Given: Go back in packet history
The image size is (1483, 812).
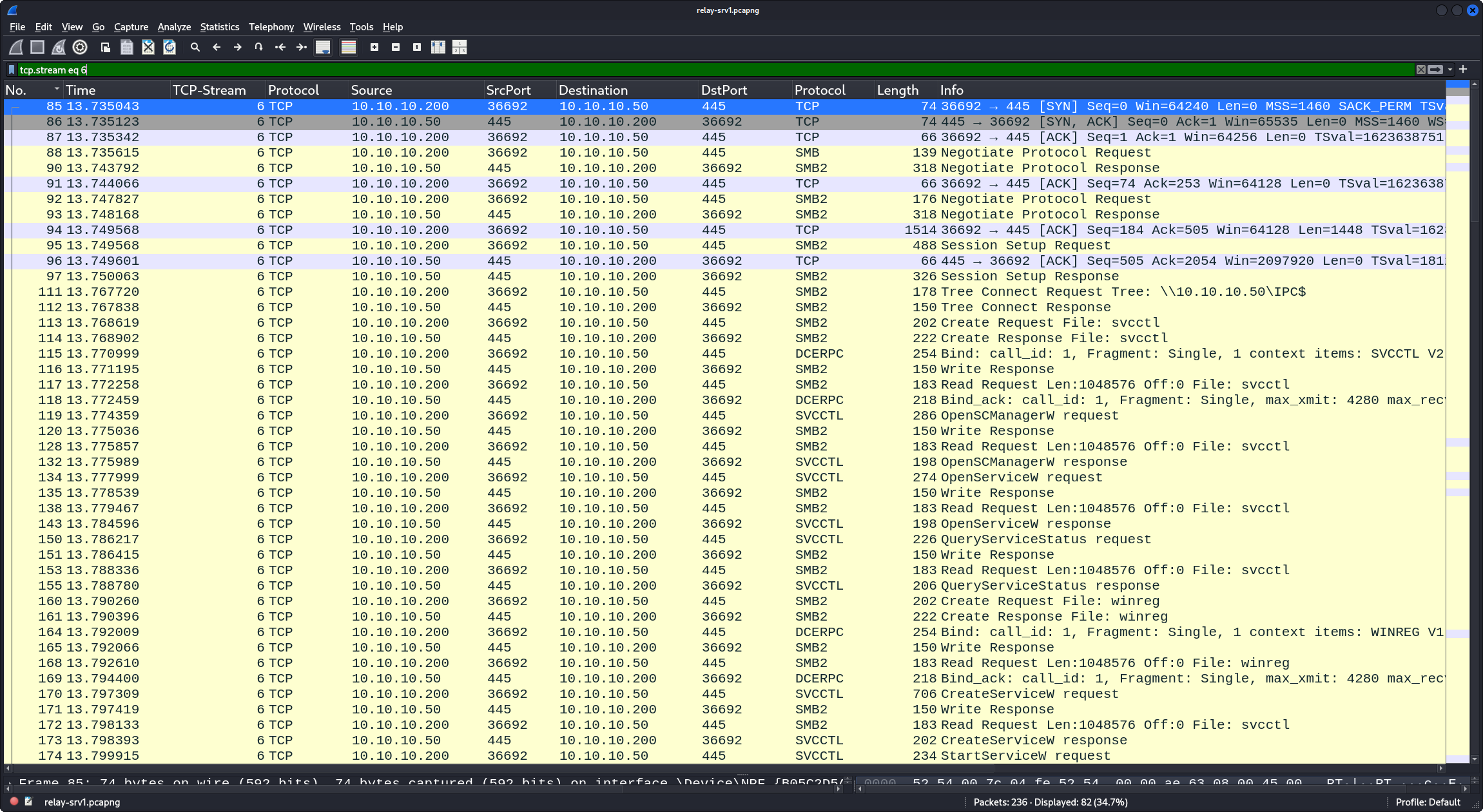Looking at the screenshot, I should pos(217,47).
